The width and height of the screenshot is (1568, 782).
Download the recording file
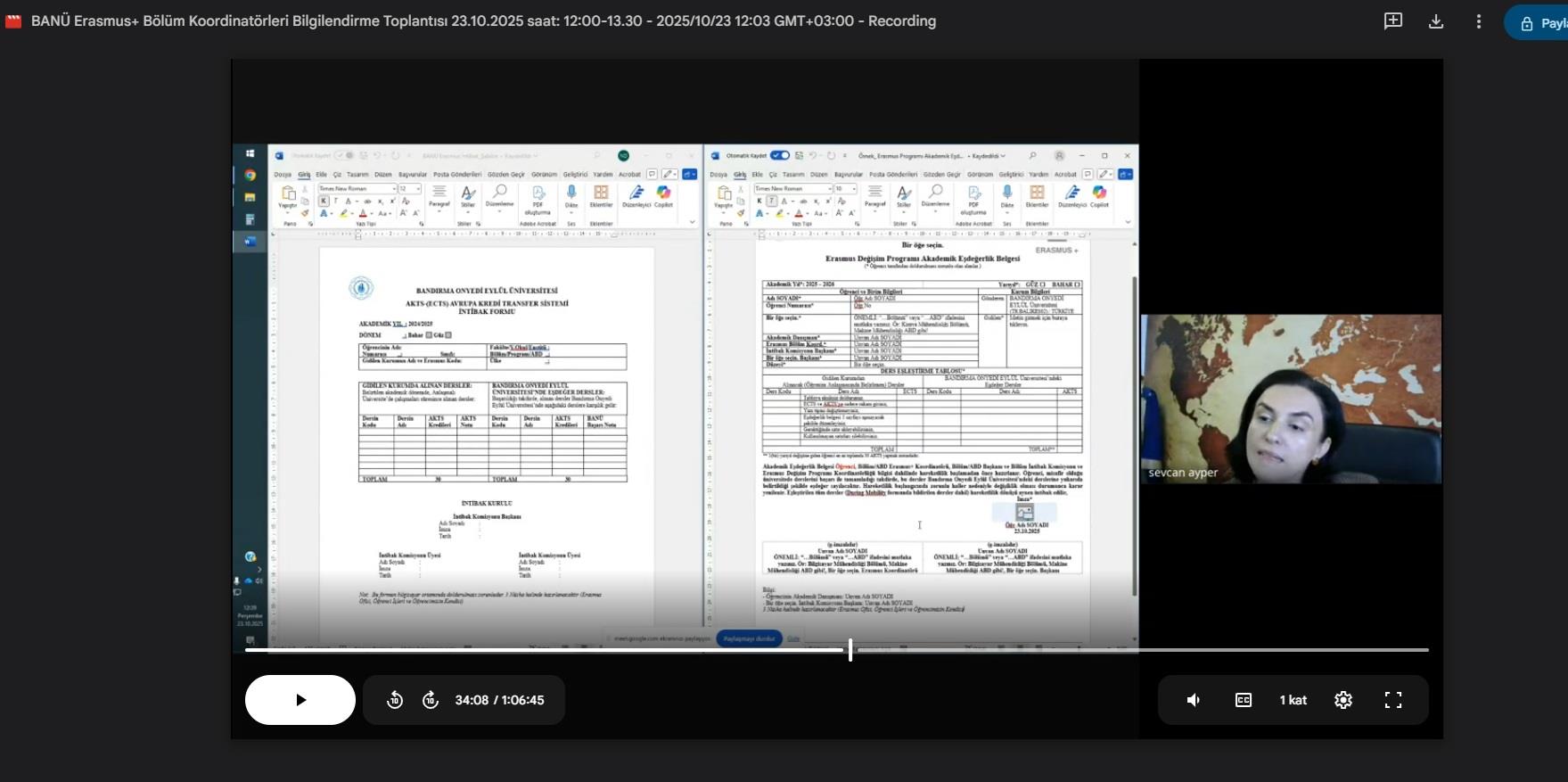(1436, 21)
